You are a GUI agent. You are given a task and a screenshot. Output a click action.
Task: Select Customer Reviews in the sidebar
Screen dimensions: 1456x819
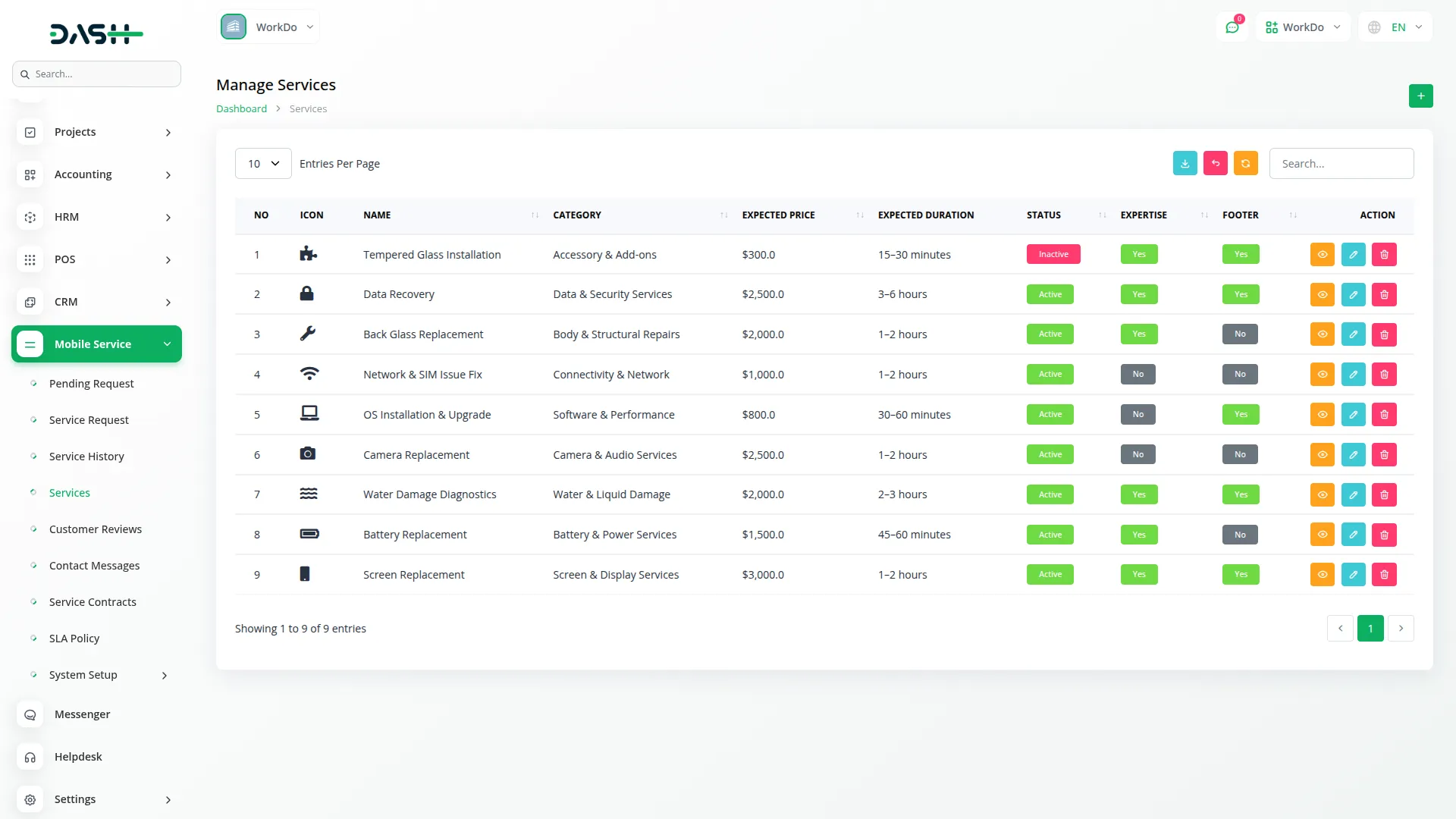tap(96, 529)
